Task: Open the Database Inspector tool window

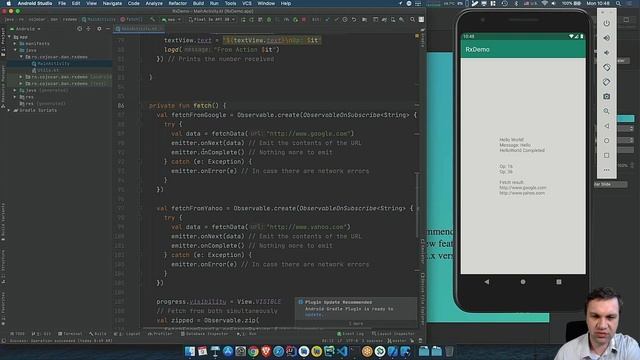Action: coord(203,334)
